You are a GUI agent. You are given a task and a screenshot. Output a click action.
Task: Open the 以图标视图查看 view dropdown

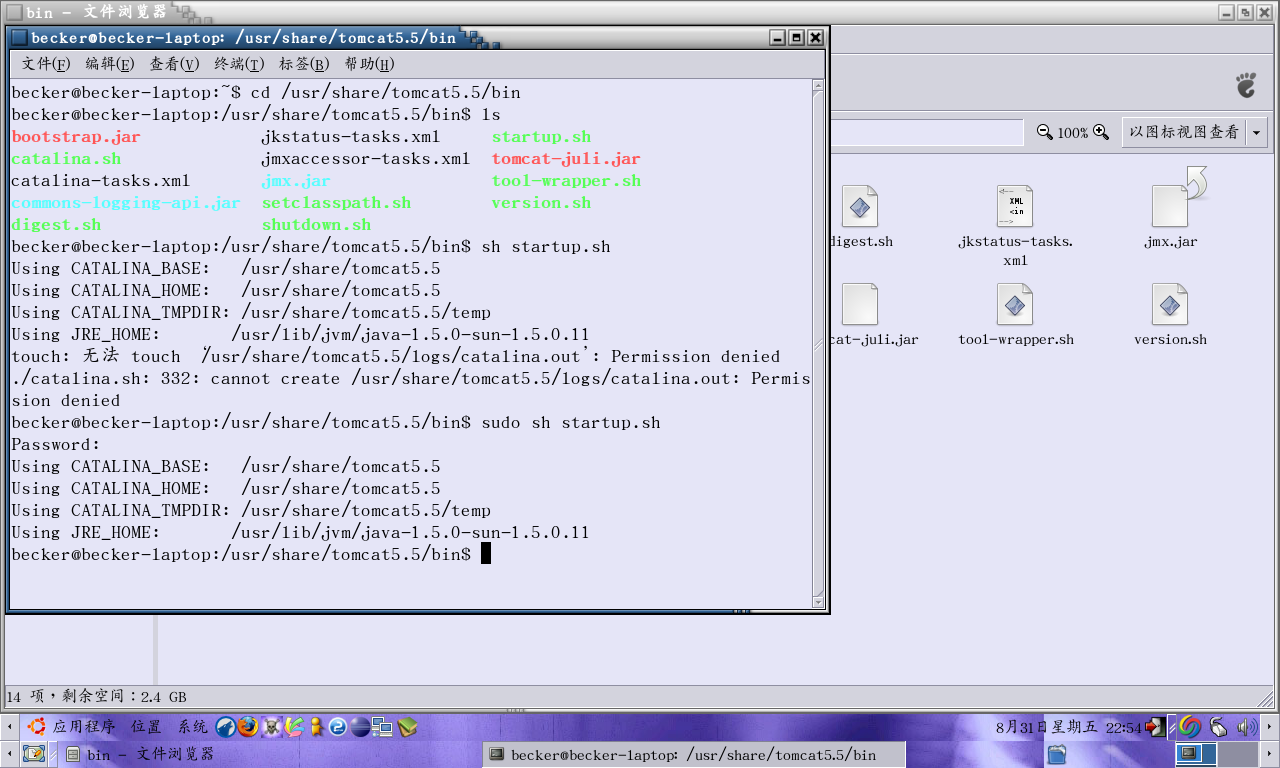[1194, 132]
